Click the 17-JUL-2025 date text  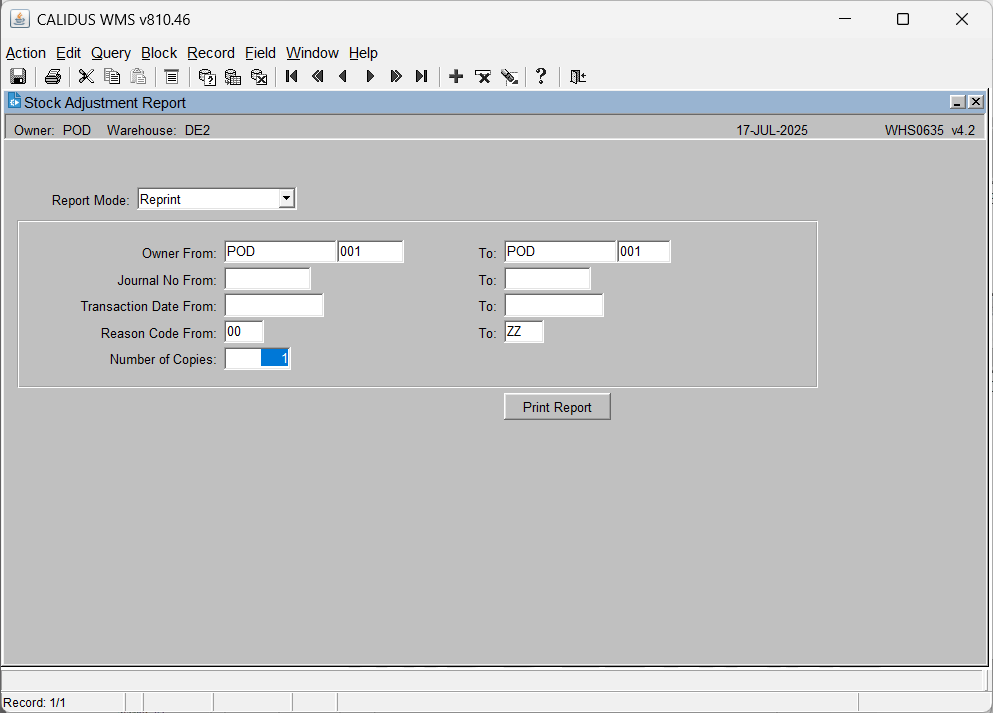coord(772,130)
